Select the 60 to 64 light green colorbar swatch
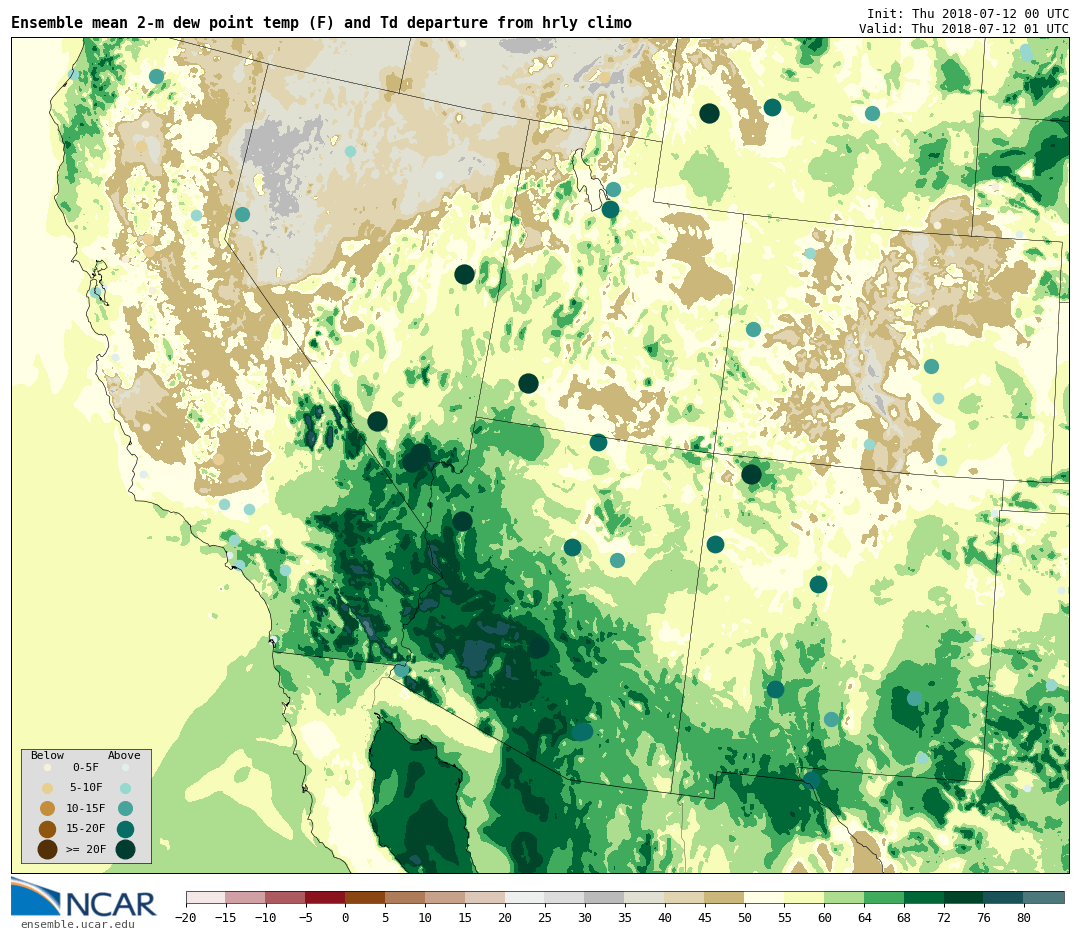The height and width of the screenshot is (936, 1080). tap(844, 897)
